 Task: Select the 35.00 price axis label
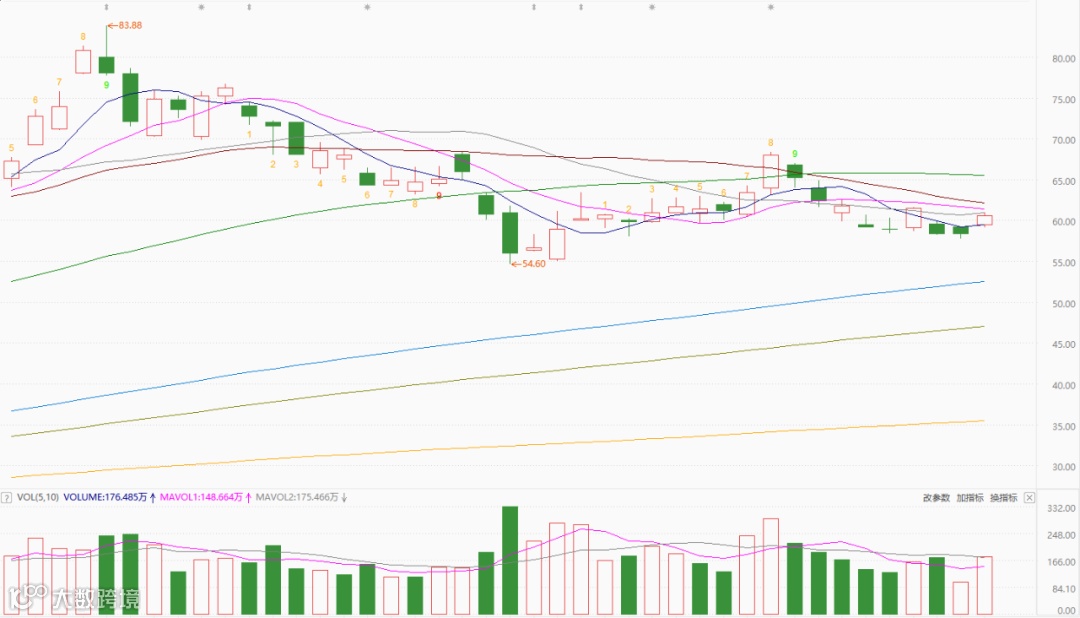click(x=1063, y=426)
